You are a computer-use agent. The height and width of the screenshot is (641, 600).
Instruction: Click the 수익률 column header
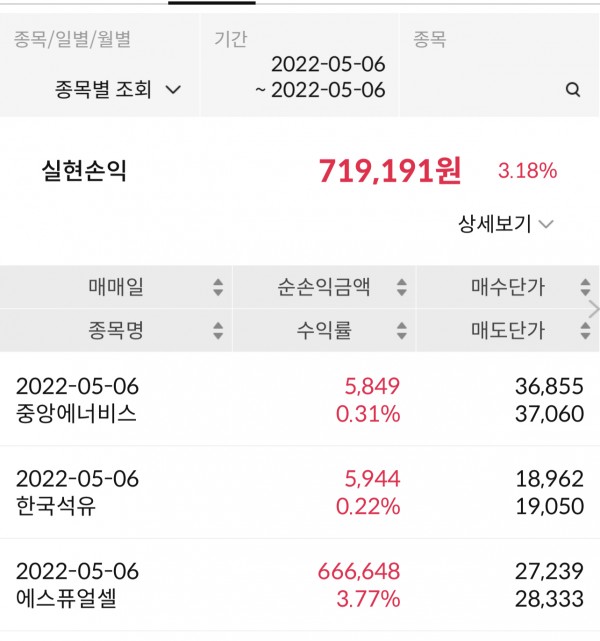pos(322,330)
